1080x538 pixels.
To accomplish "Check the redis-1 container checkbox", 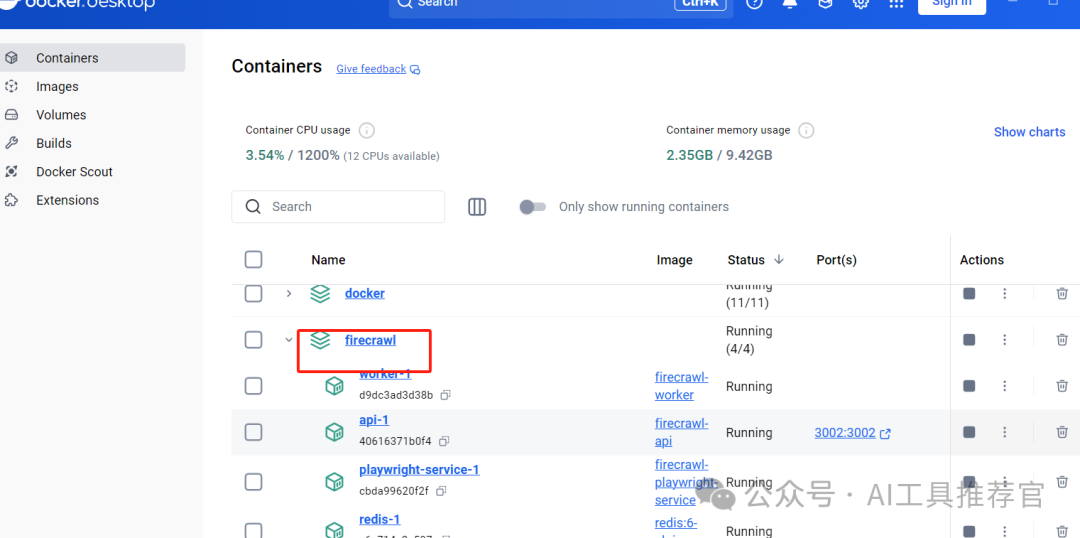I will point(253,530).
